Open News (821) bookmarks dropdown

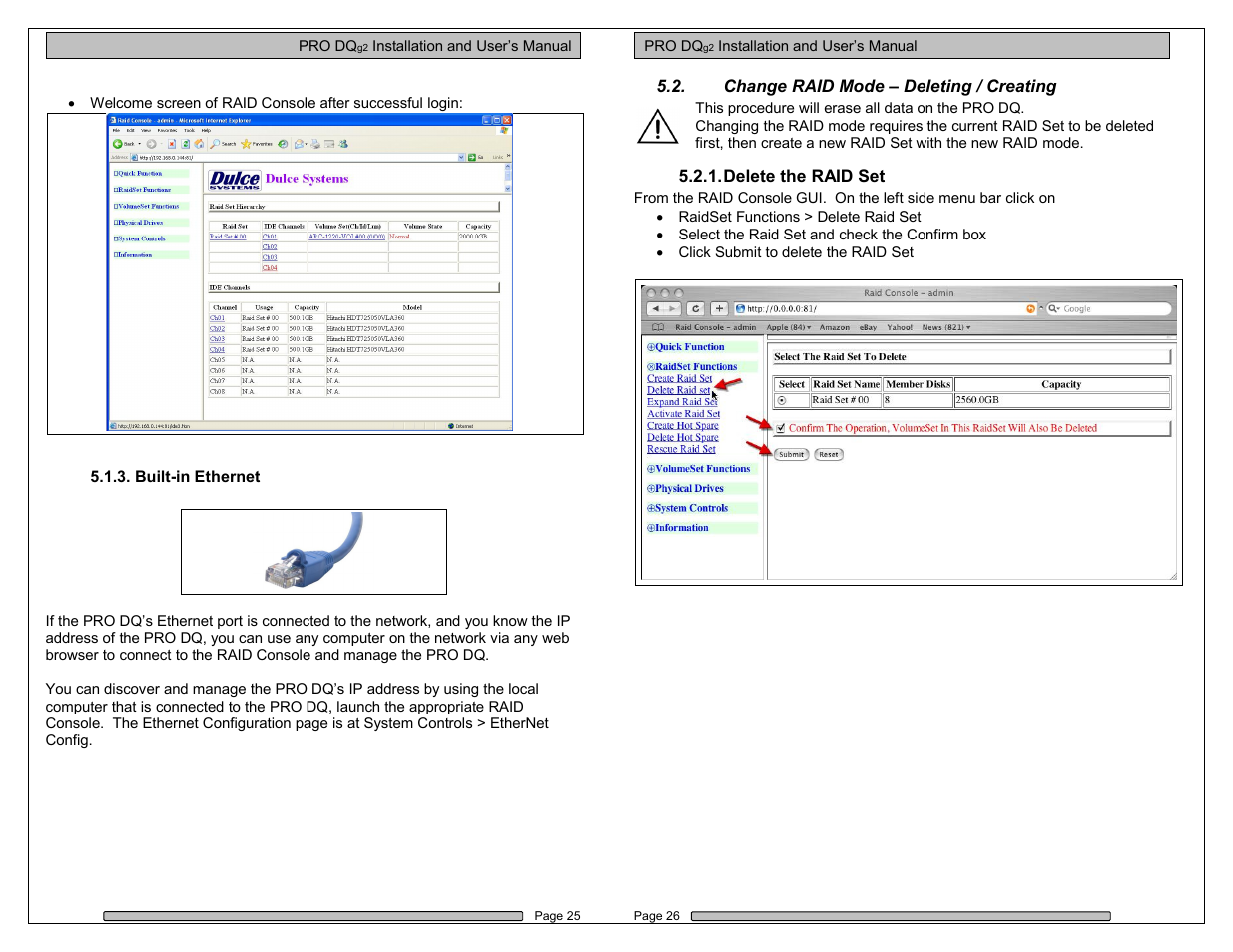tap(946, 327)
